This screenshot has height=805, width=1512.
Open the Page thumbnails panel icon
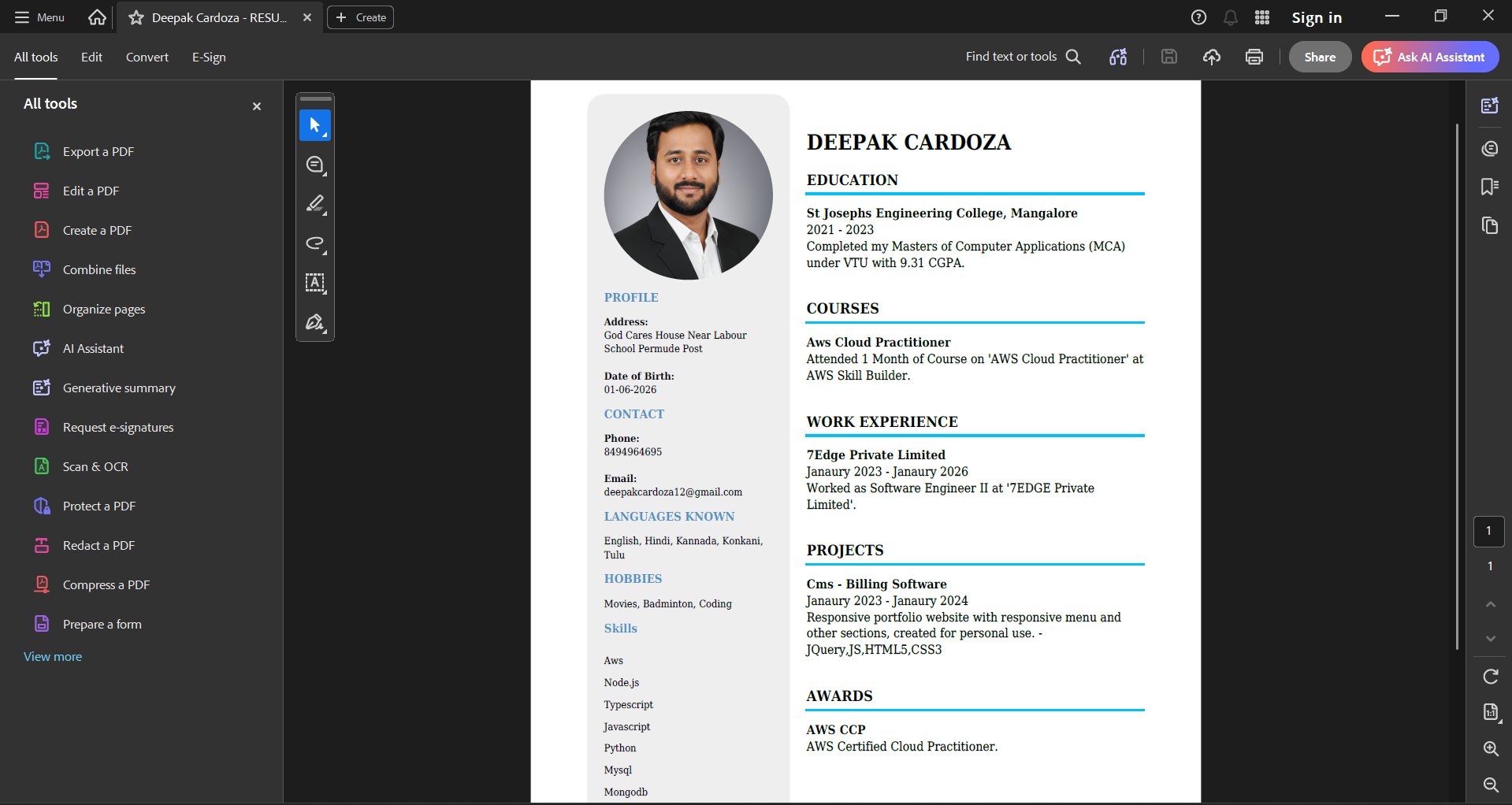(x=1490, y=226)
